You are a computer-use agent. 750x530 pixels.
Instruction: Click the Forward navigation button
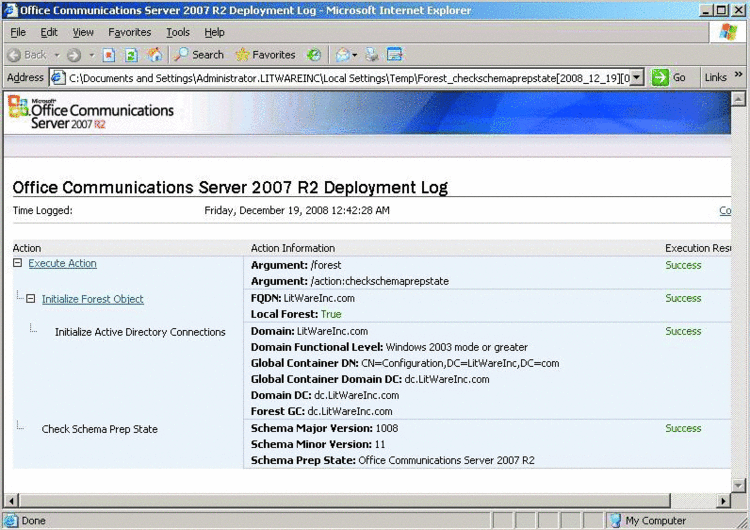coord(74,55)
